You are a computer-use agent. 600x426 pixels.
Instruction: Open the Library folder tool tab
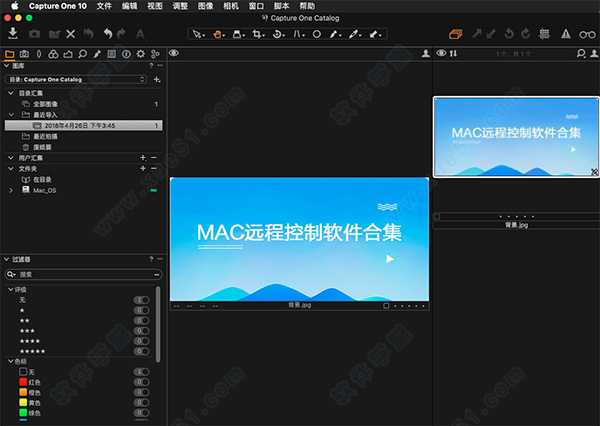pos(10,54)
